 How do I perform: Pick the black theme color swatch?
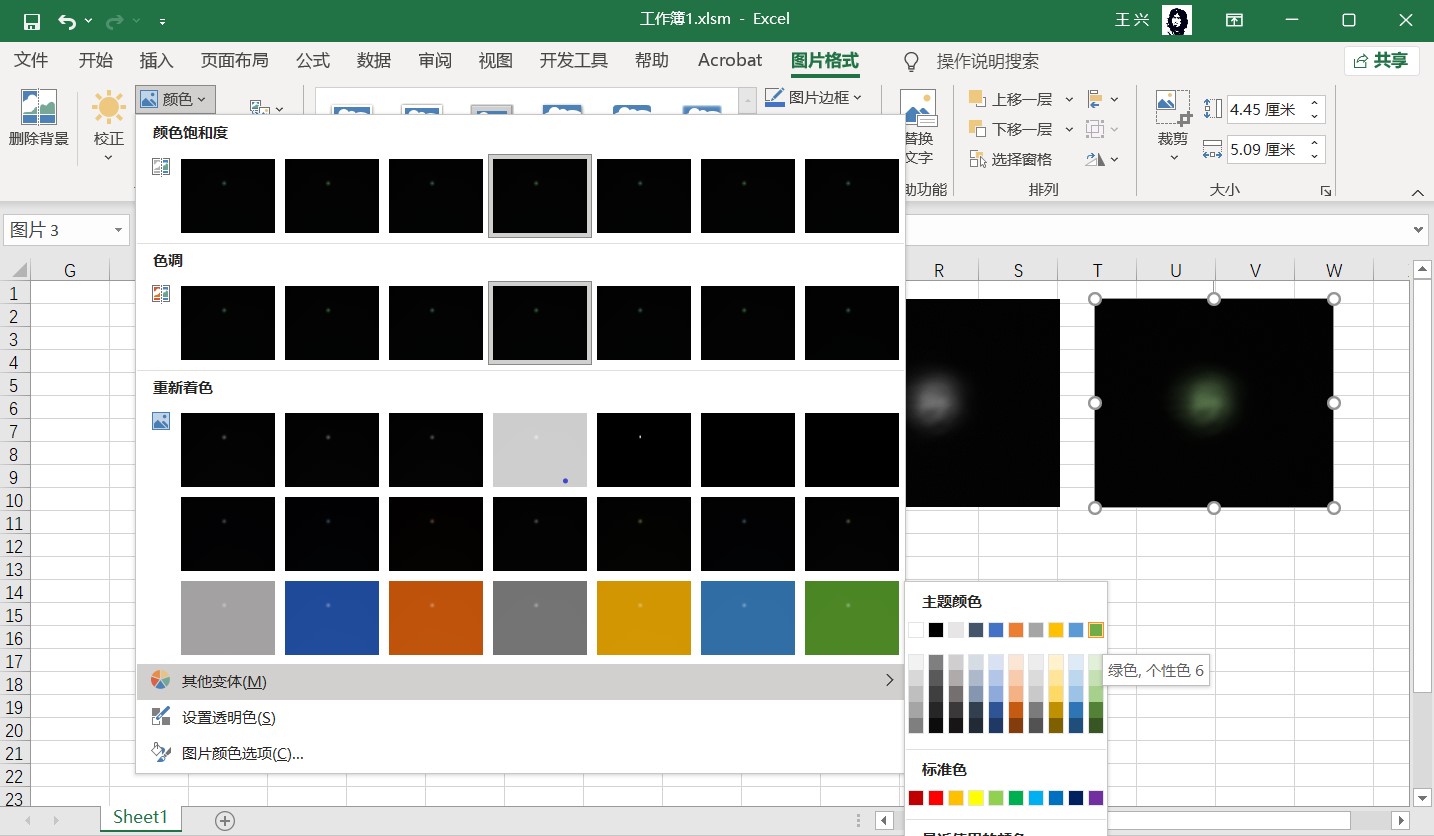pyautogui.click(x=936, y=630)
